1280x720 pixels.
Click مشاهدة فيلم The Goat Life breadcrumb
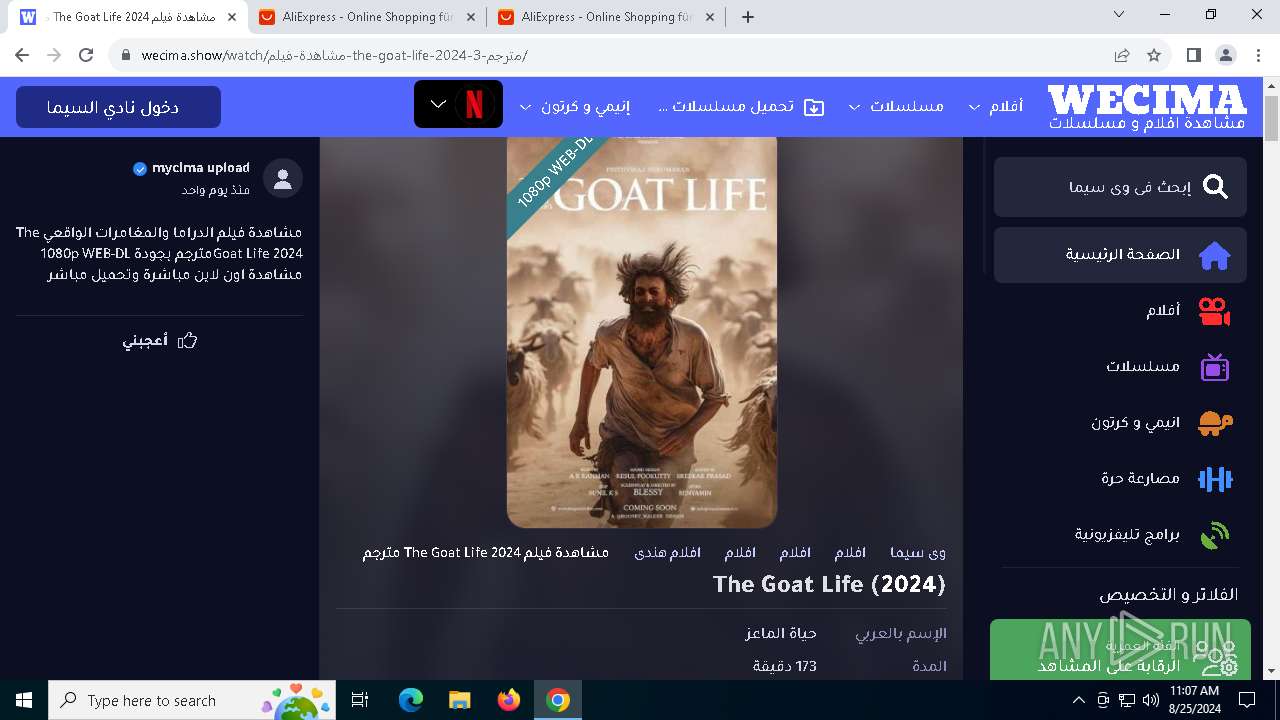pos(485,552)
